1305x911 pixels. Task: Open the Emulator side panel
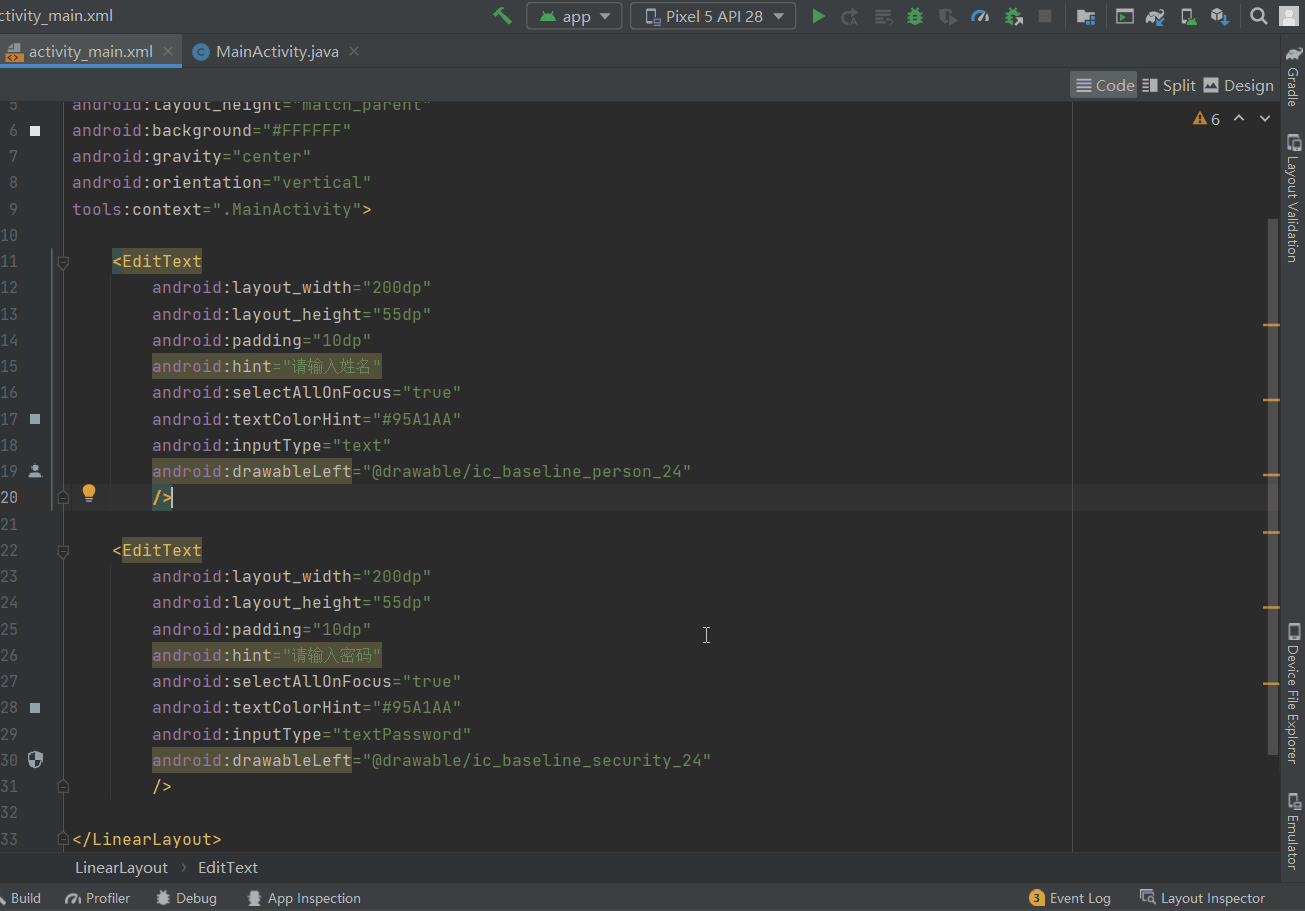coord(1293,830)
